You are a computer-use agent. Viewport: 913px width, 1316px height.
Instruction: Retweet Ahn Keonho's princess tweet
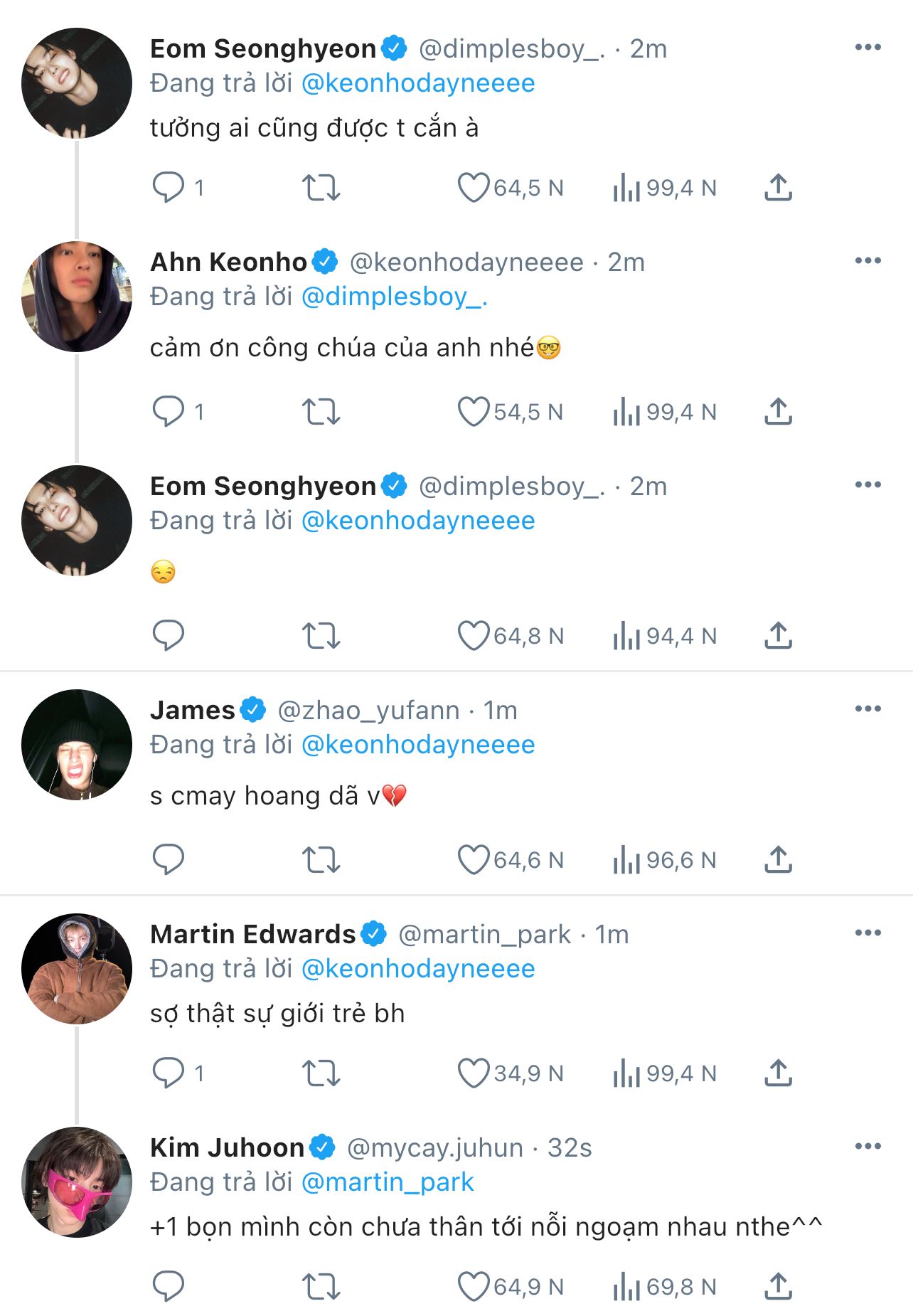coord(321,412)
